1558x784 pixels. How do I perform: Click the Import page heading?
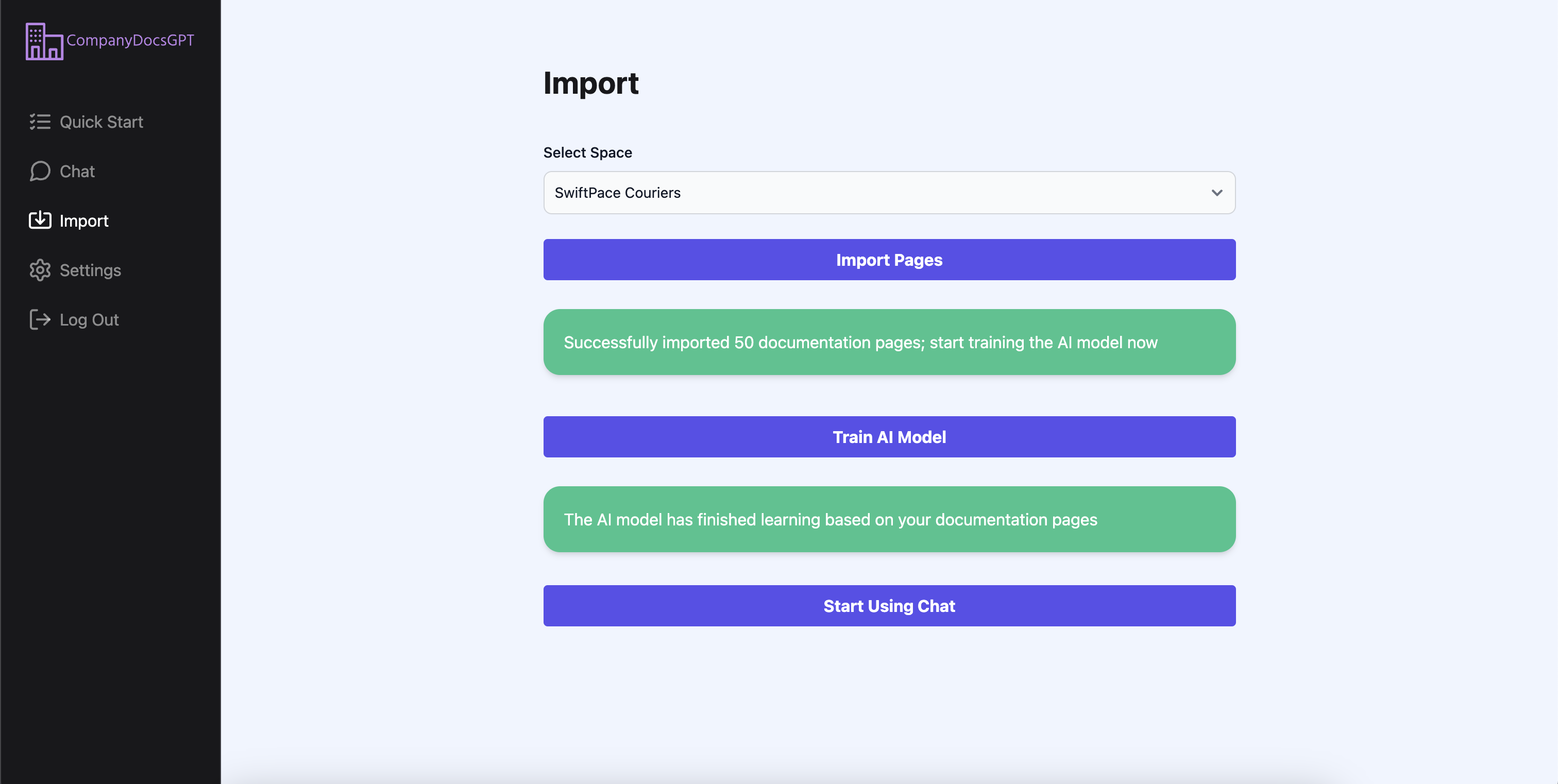[590, 83]
